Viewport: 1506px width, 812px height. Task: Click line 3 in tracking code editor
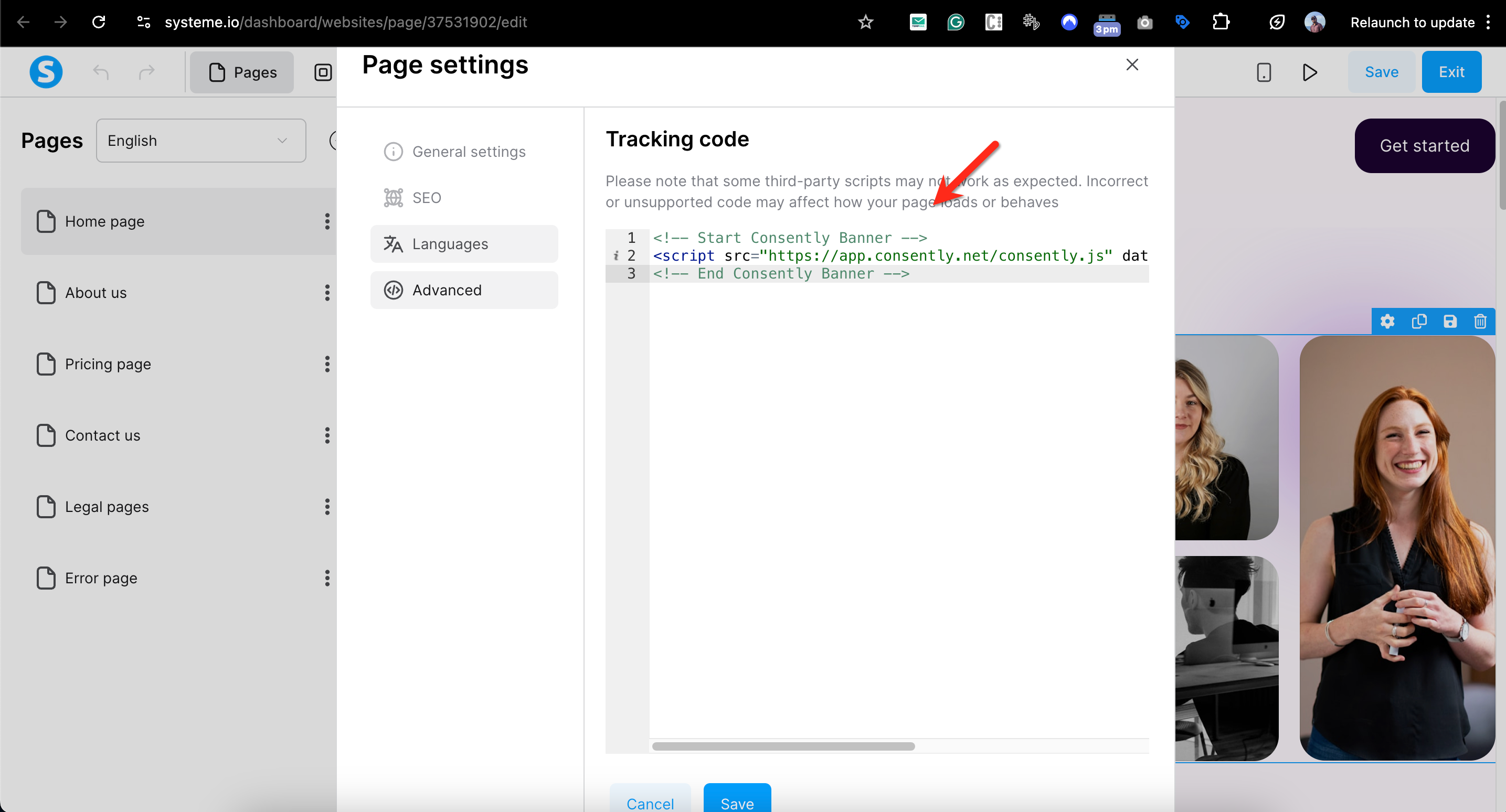point(780,274)
